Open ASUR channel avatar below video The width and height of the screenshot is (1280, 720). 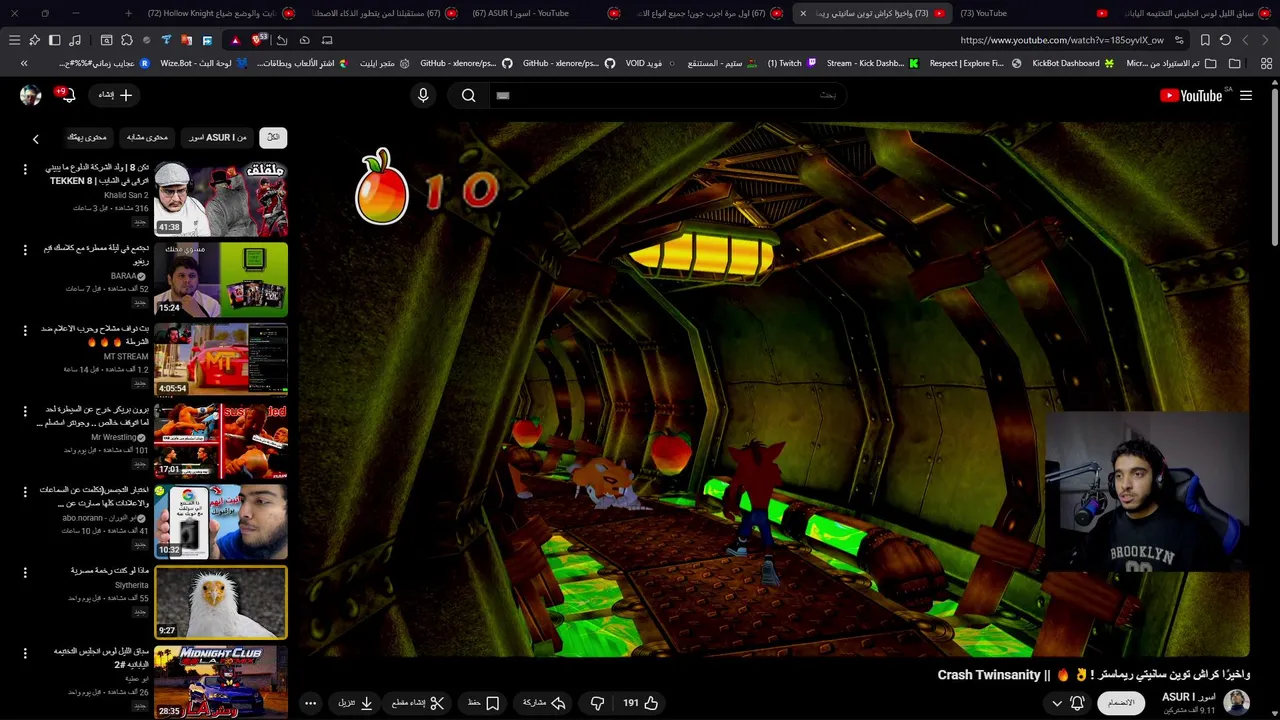tap(1237, 703)
